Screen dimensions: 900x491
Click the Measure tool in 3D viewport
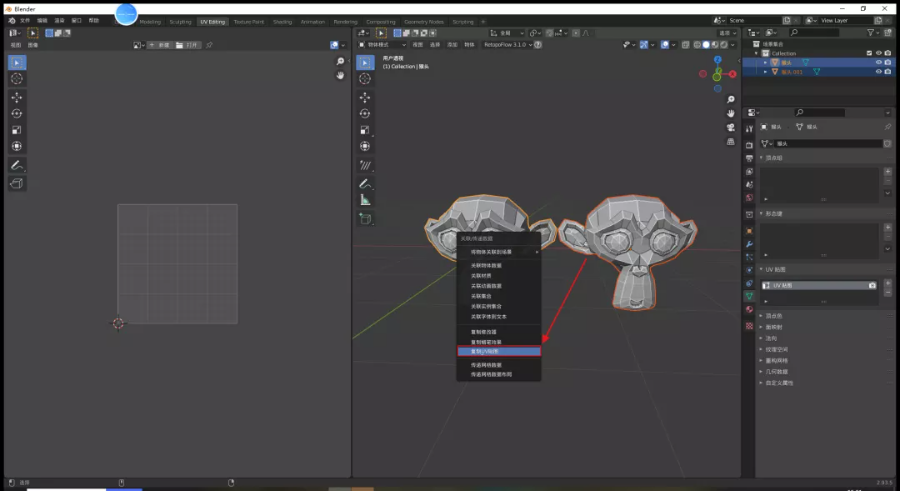(x=365, y=200)
